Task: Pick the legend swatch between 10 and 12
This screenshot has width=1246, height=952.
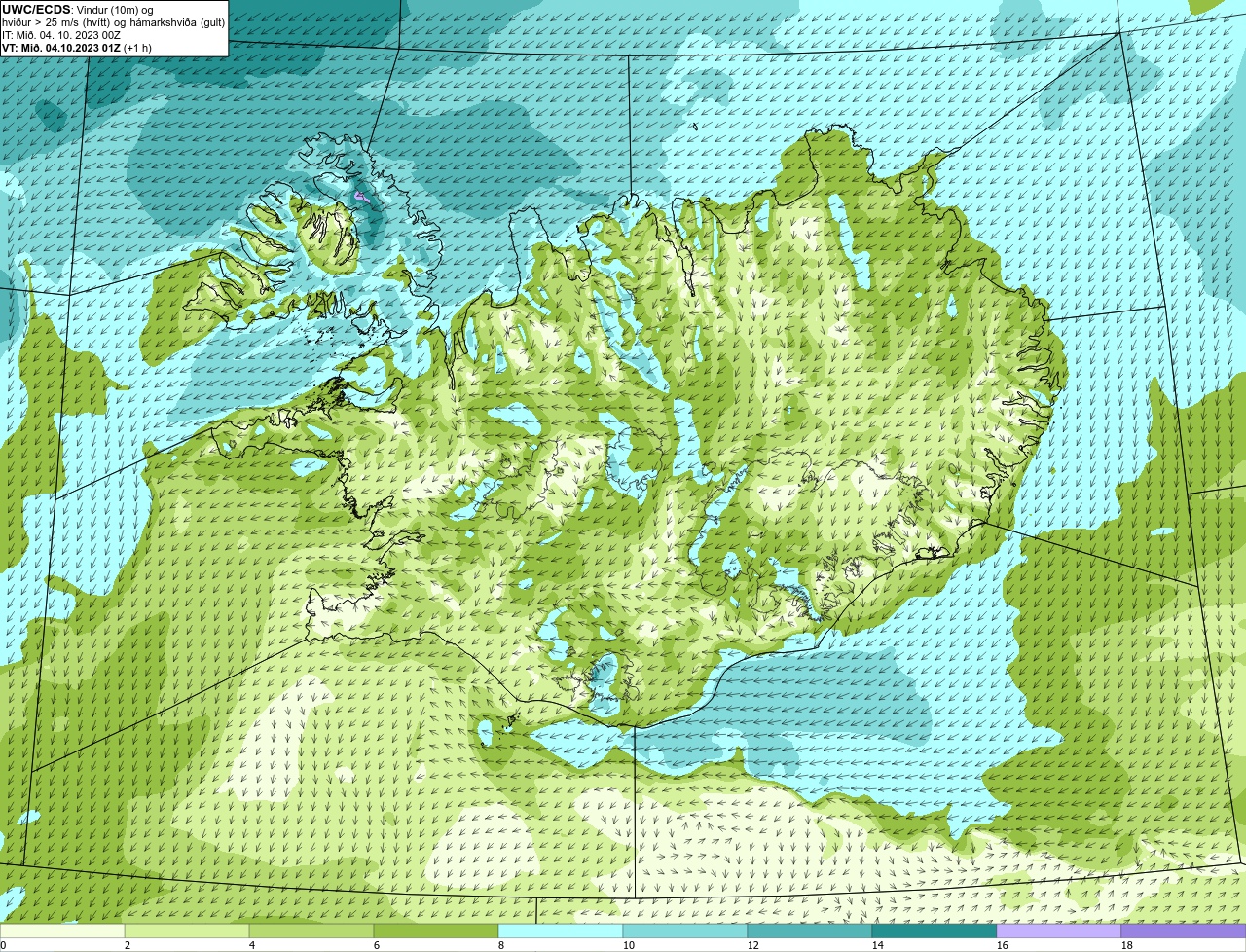Action: (x=685, y=932)
